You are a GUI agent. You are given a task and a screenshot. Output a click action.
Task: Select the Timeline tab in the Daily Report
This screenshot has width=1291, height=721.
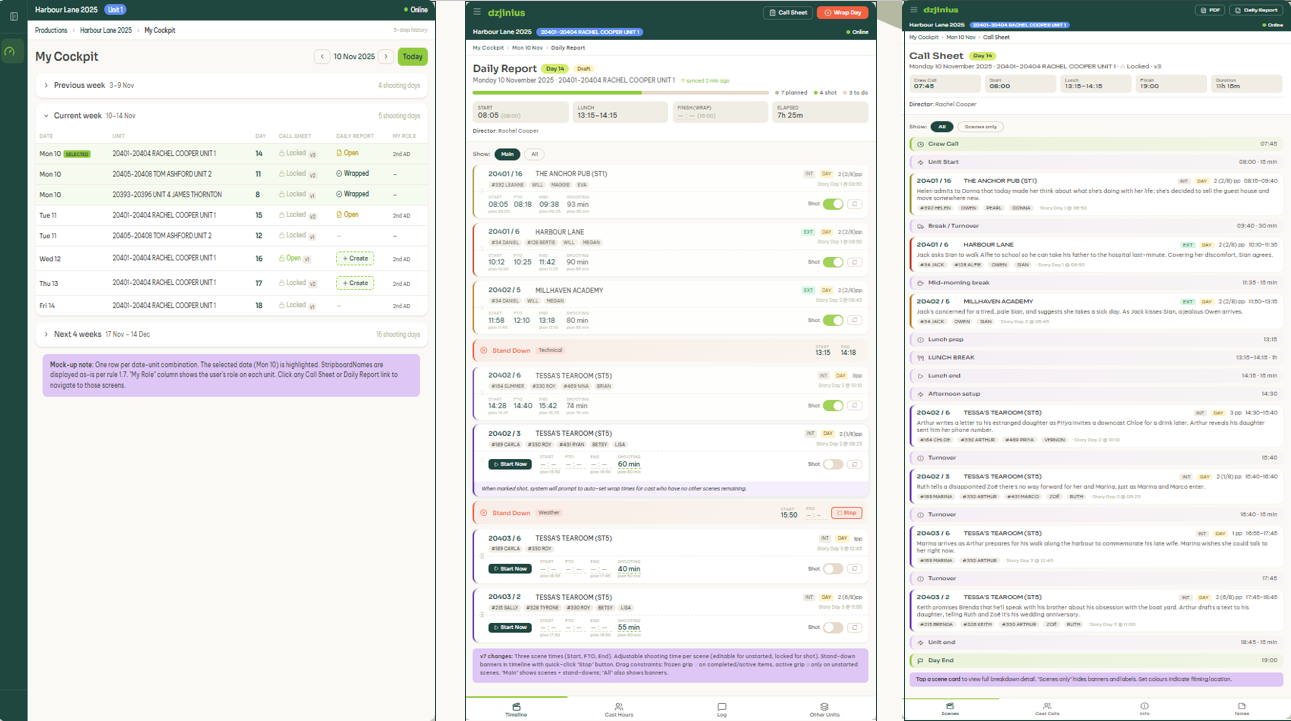click(x=516, y=710)
